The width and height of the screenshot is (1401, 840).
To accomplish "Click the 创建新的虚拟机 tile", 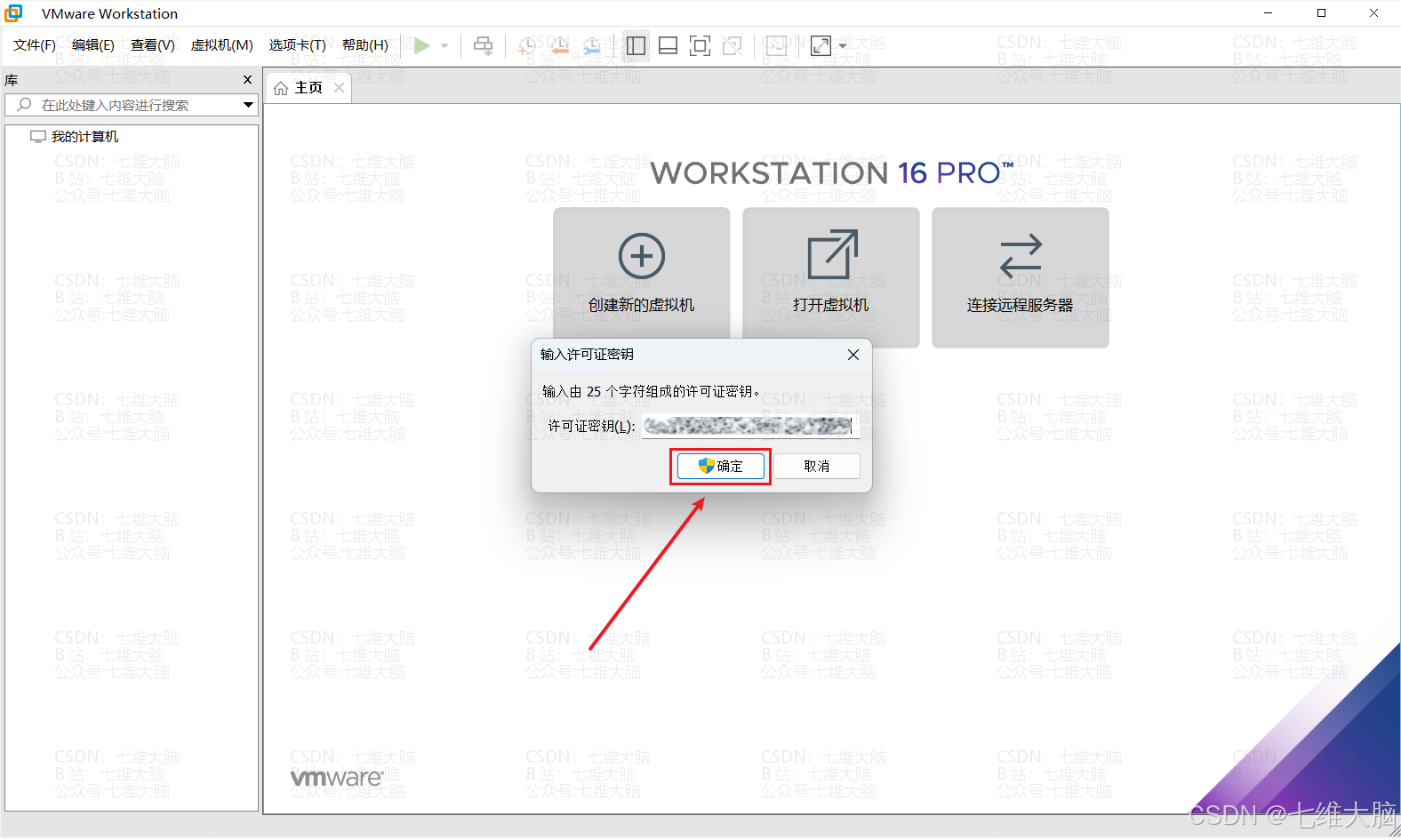I will coord(642,277).
